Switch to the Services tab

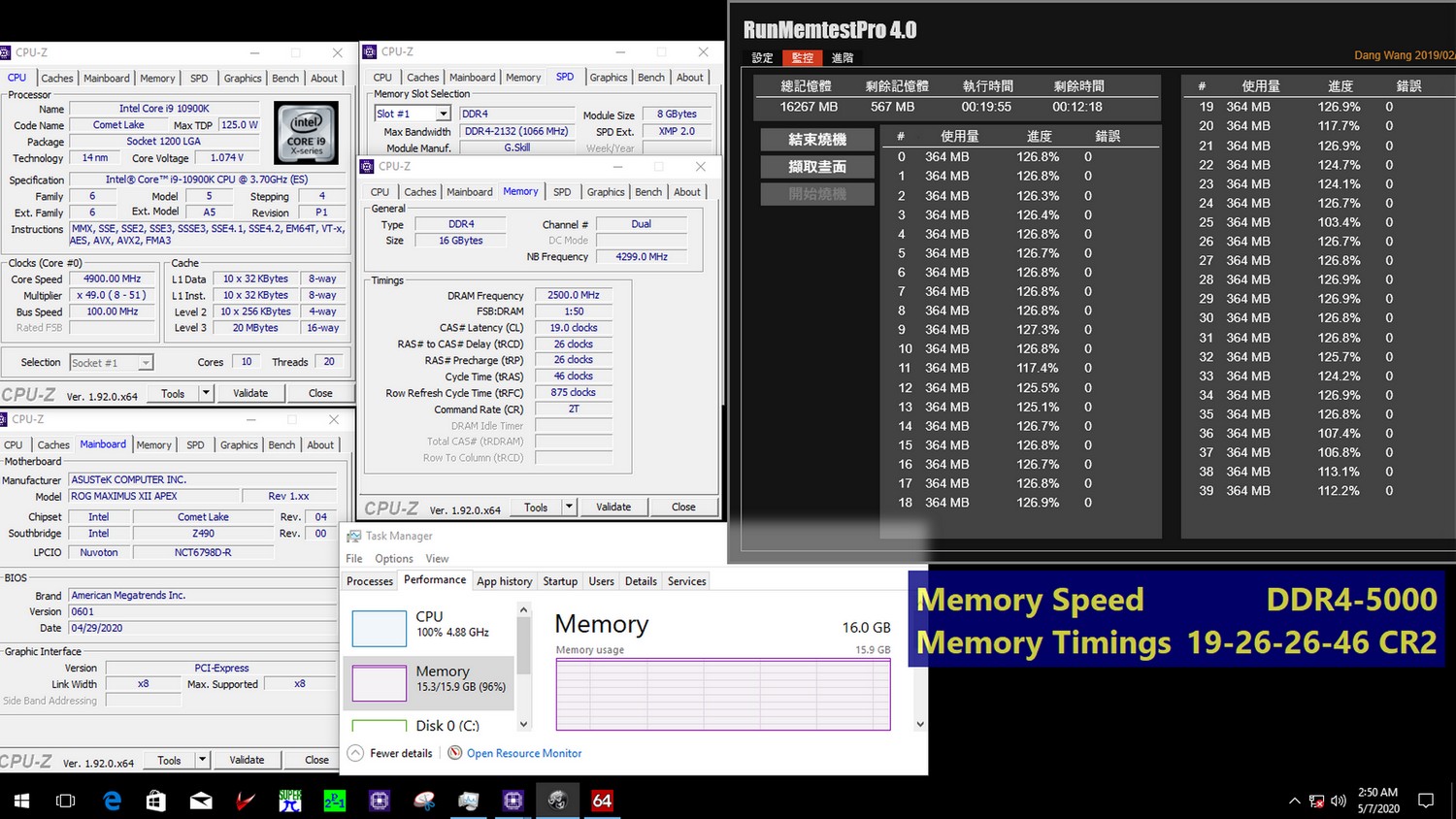pos(687,581)
